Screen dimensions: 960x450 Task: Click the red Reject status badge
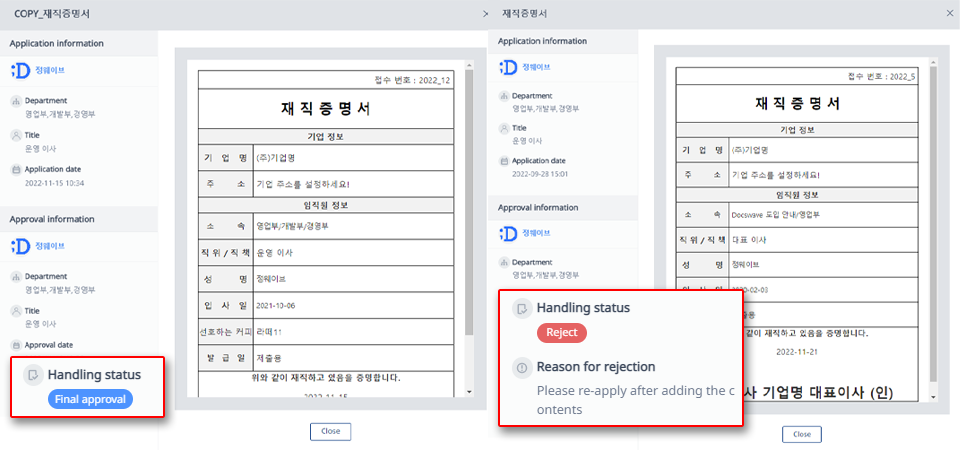pos(561,332)
